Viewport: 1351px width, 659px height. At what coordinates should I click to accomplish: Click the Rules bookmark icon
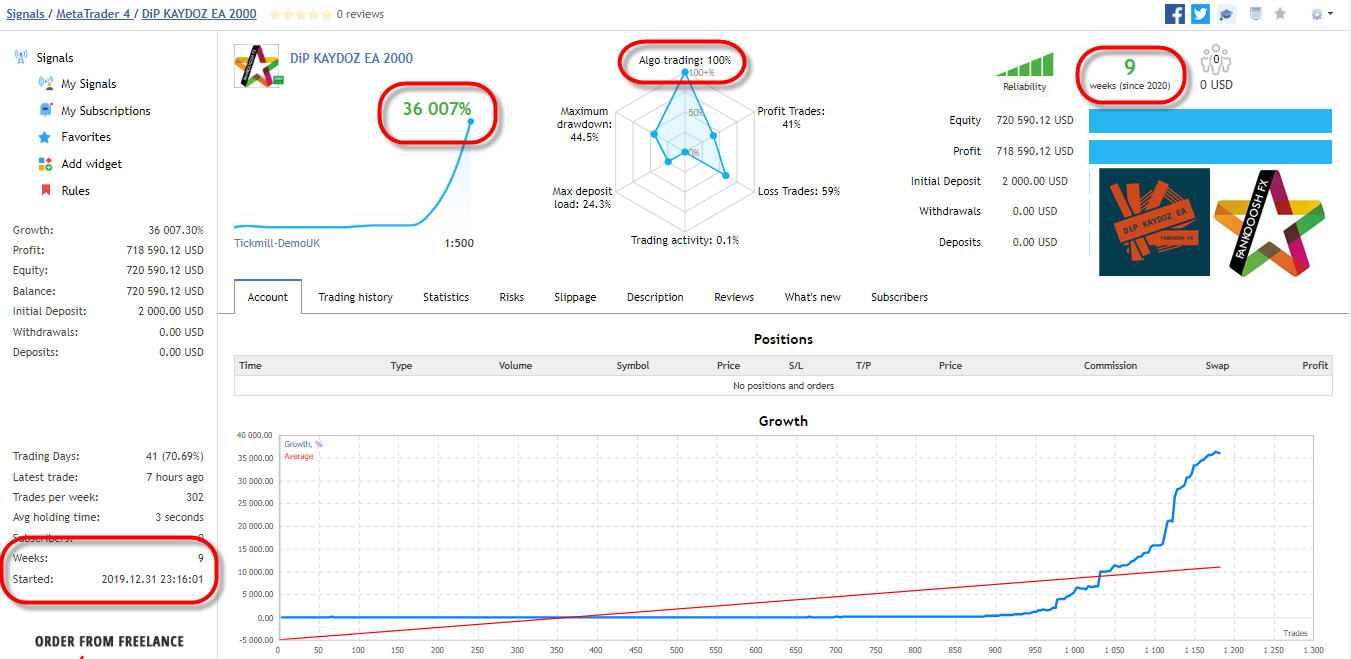pyautogui.click(x=45, y=190)
